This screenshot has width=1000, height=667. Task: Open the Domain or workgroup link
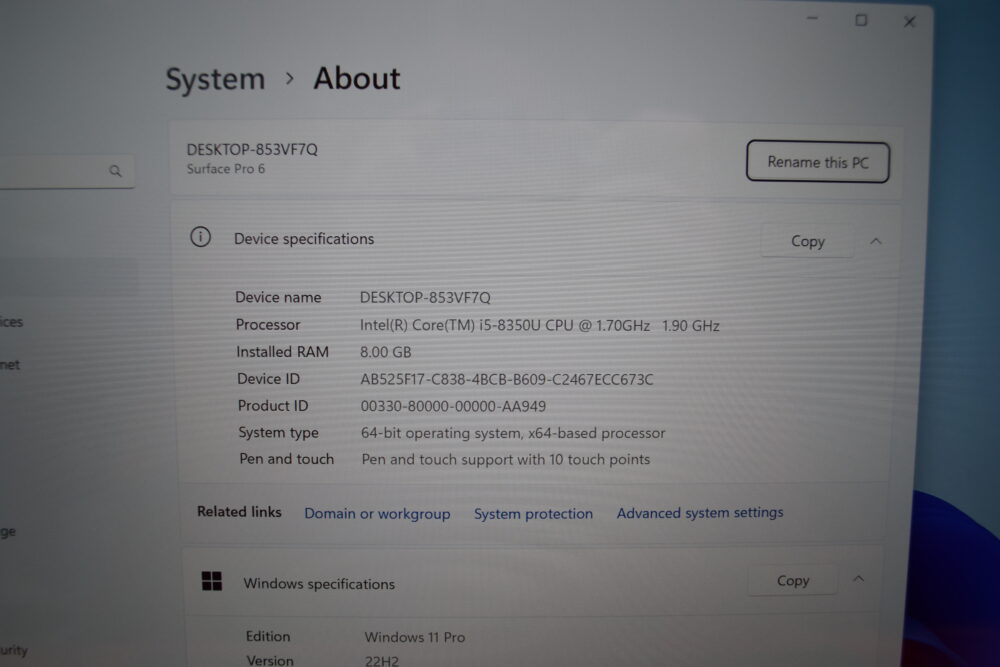point(377,513)
